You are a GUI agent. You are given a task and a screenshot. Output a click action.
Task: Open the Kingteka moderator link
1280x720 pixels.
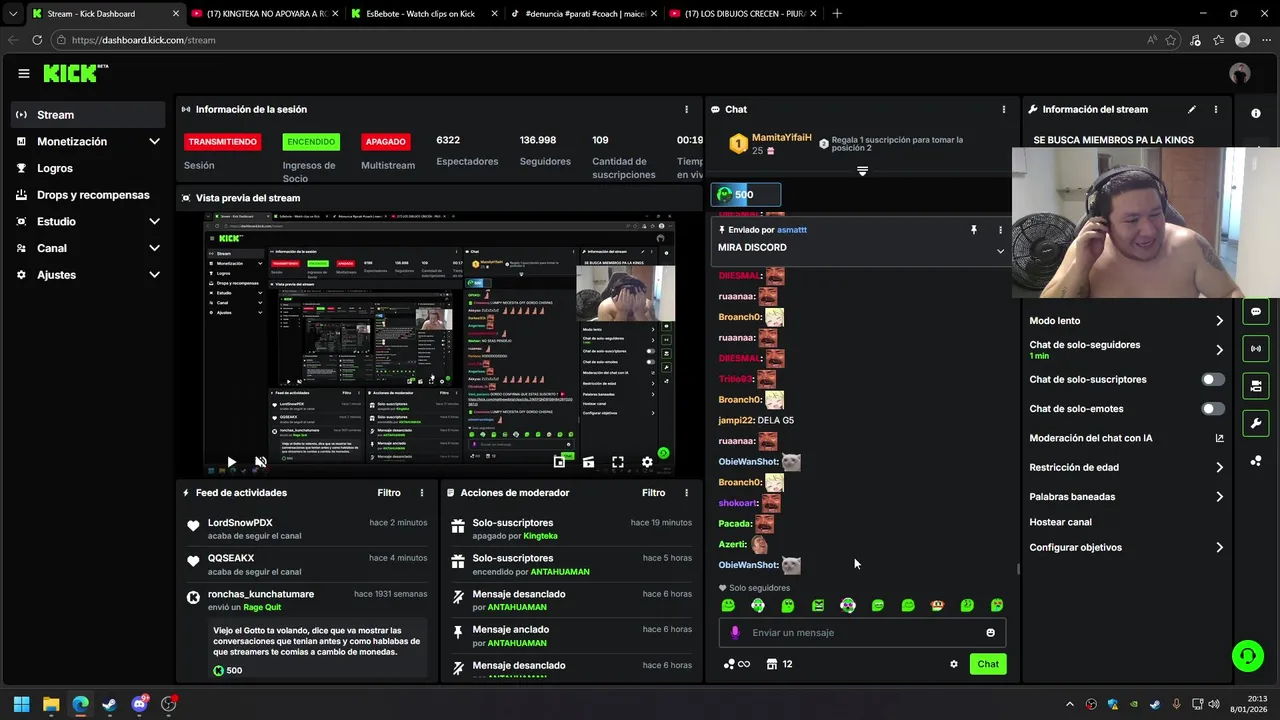coord(540,536)
